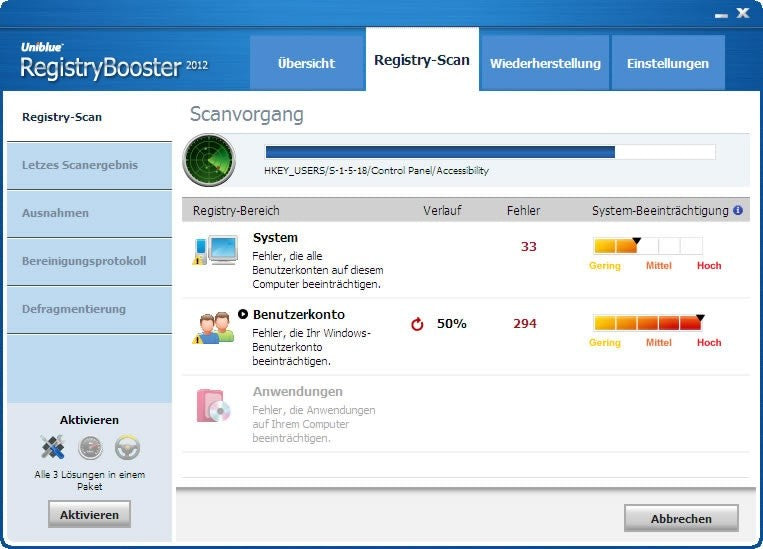Screen dimensions: 763x549
Task: Click the Anwendungen disc icon
Action: (213, 405)
